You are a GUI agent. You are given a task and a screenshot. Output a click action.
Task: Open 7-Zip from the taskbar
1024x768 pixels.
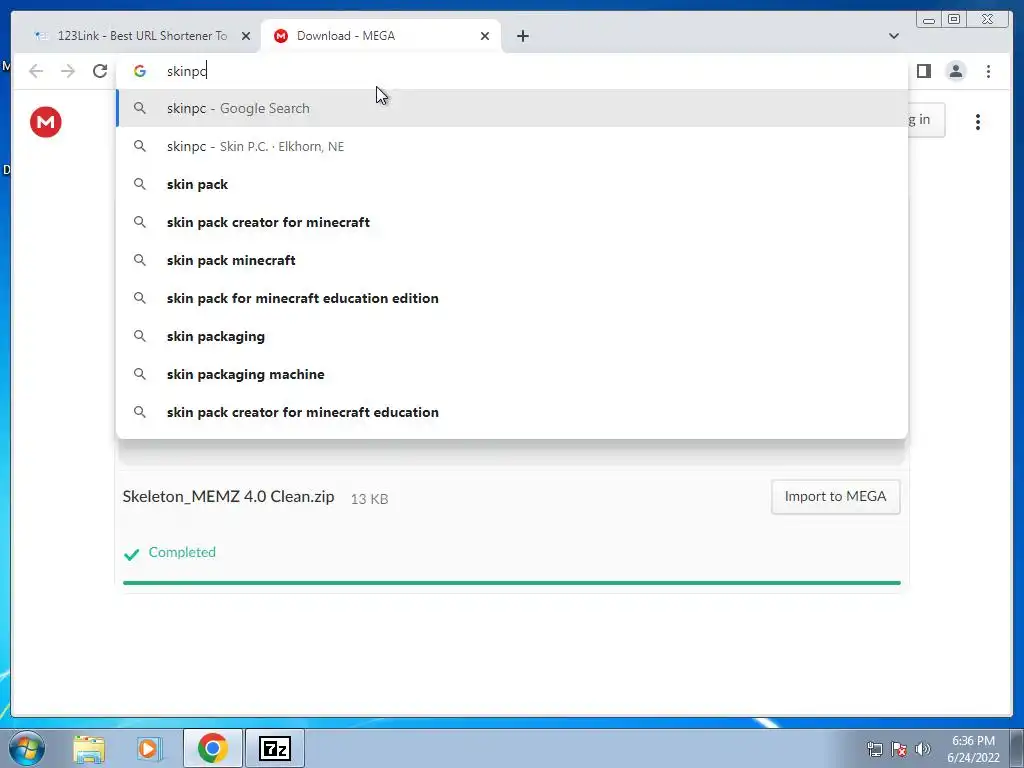(275, 748)
